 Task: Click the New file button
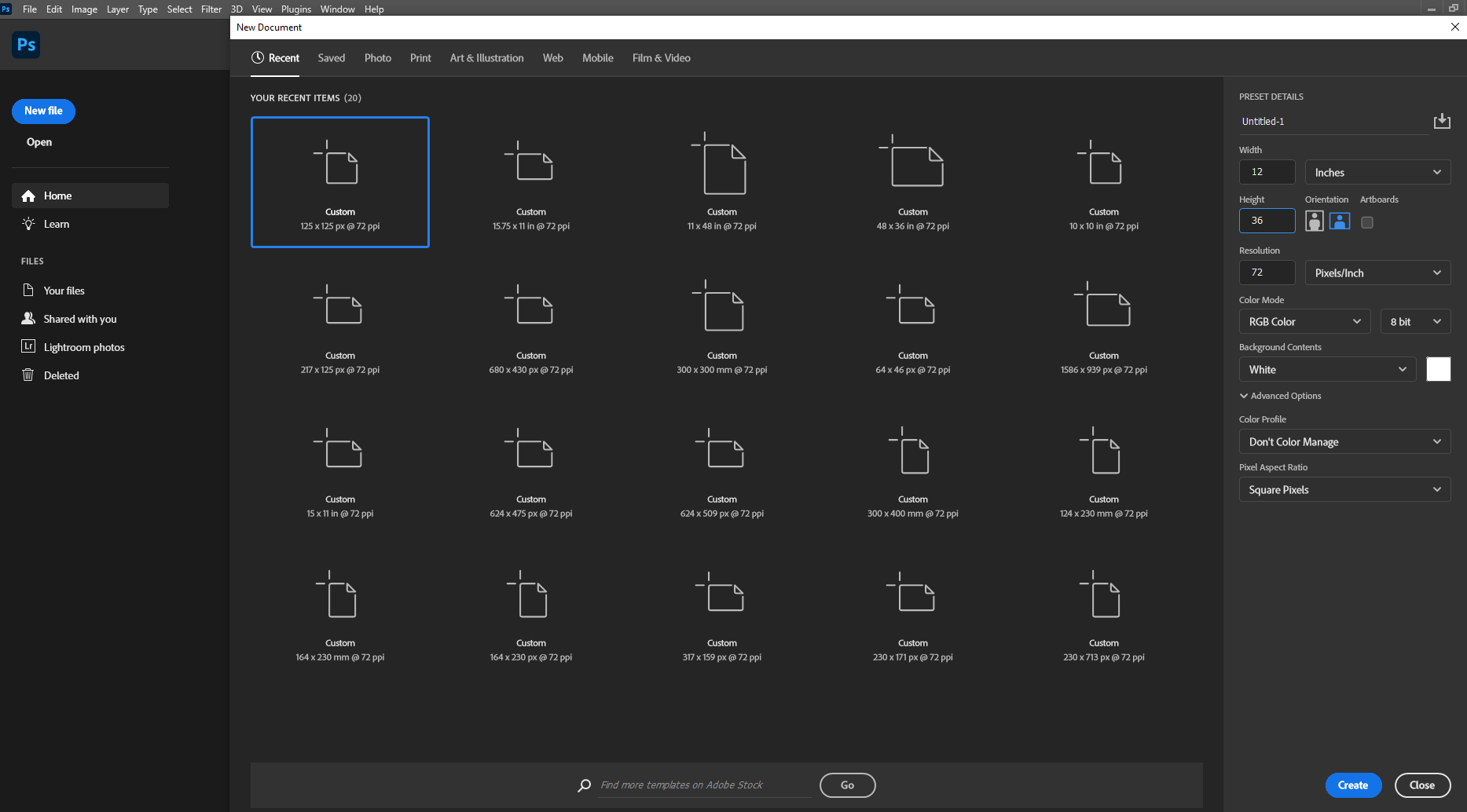click(x=43, y=111)
